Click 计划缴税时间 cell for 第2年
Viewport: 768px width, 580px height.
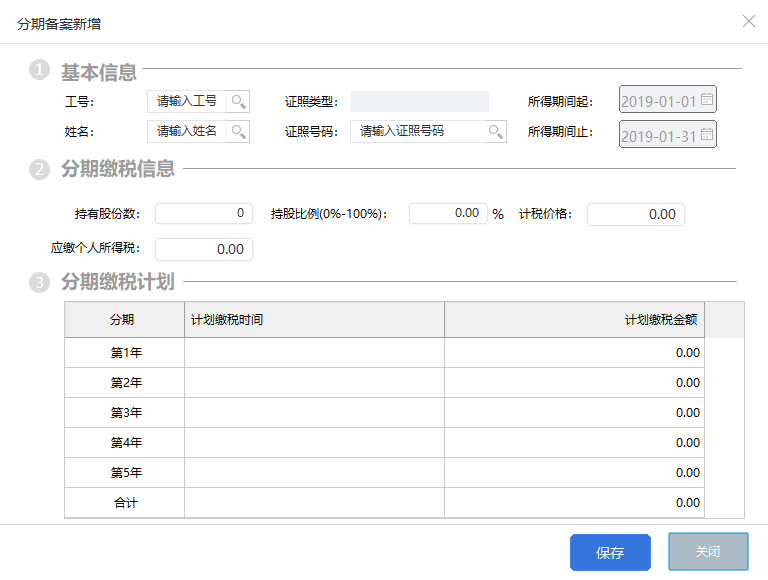314,383
